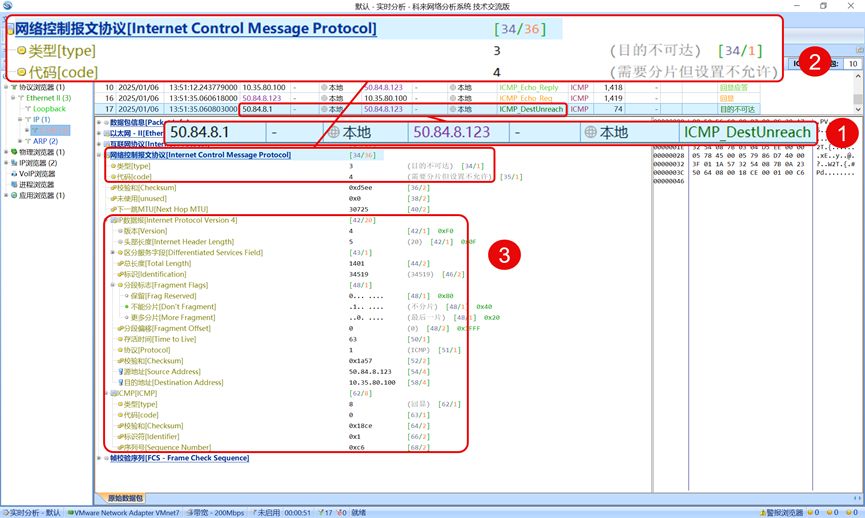
Task: Collapse the IP (1) tree node
Action: pos(20,120)
